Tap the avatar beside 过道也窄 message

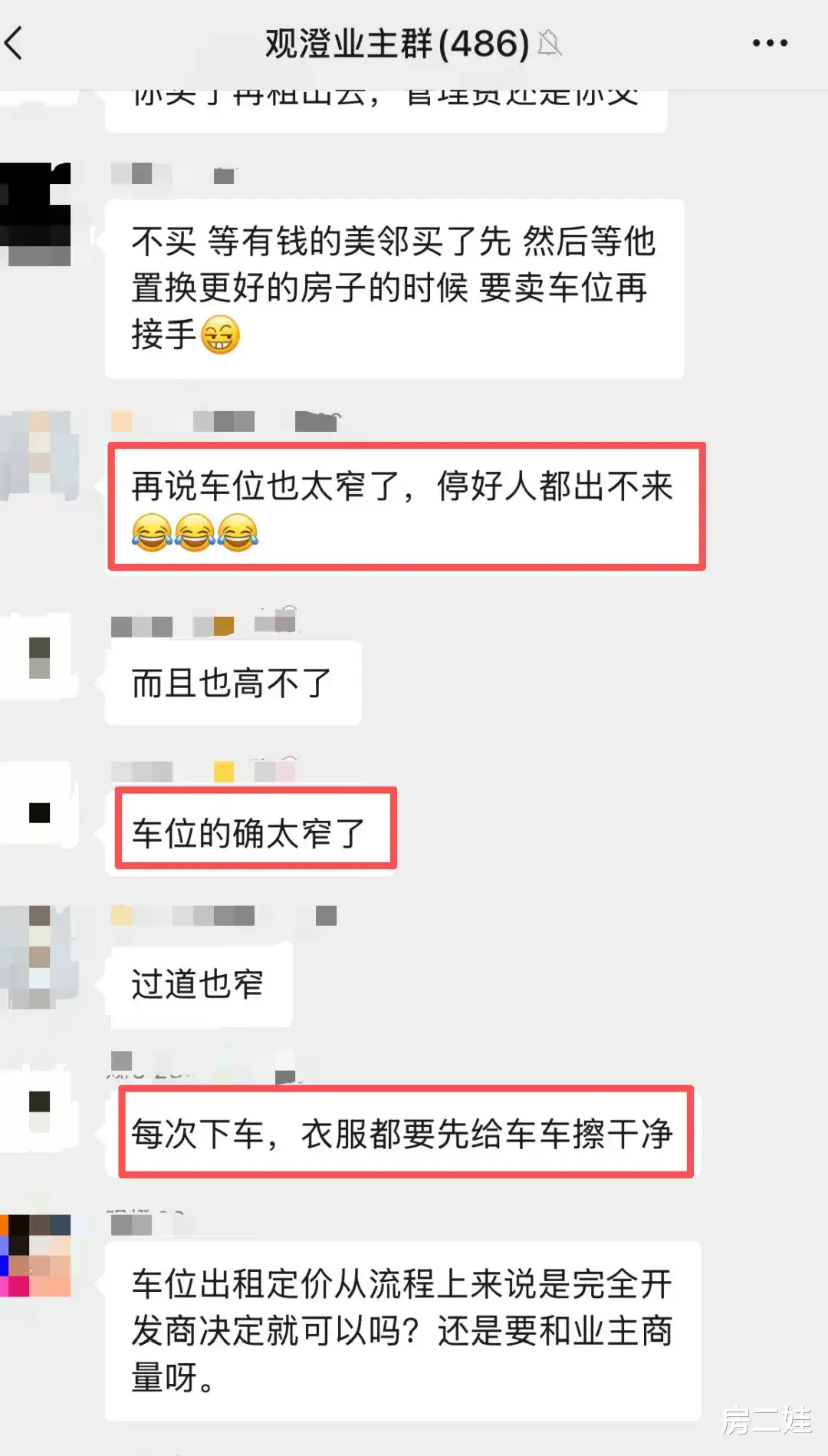[x=40, y=957]
